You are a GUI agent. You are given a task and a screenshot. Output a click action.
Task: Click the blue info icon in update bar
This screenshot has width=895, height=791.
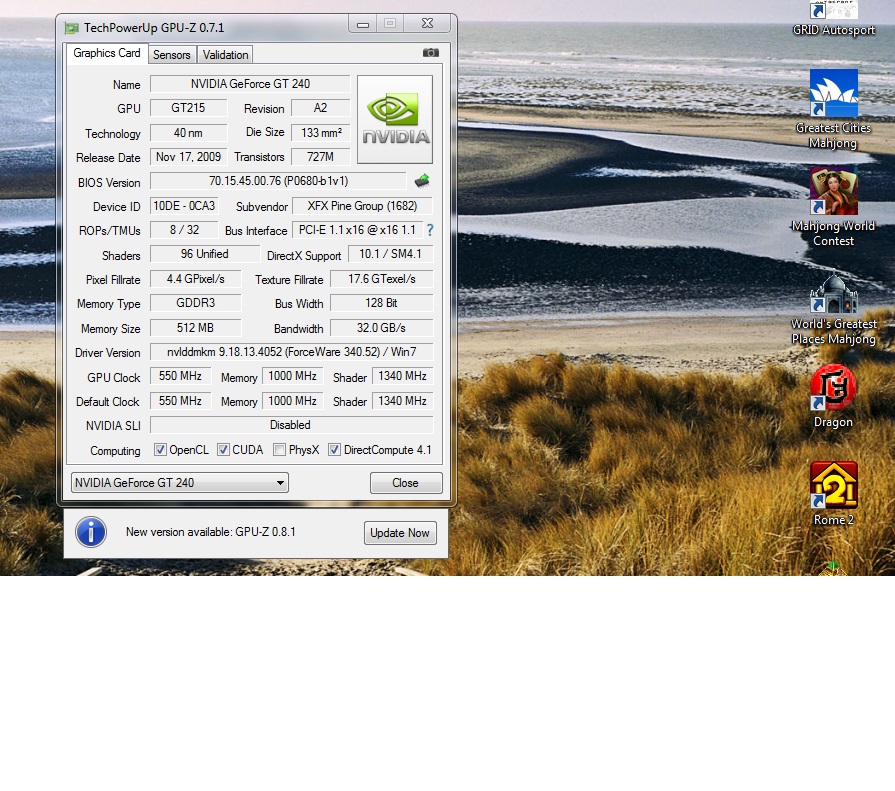(x=91, y=532)
